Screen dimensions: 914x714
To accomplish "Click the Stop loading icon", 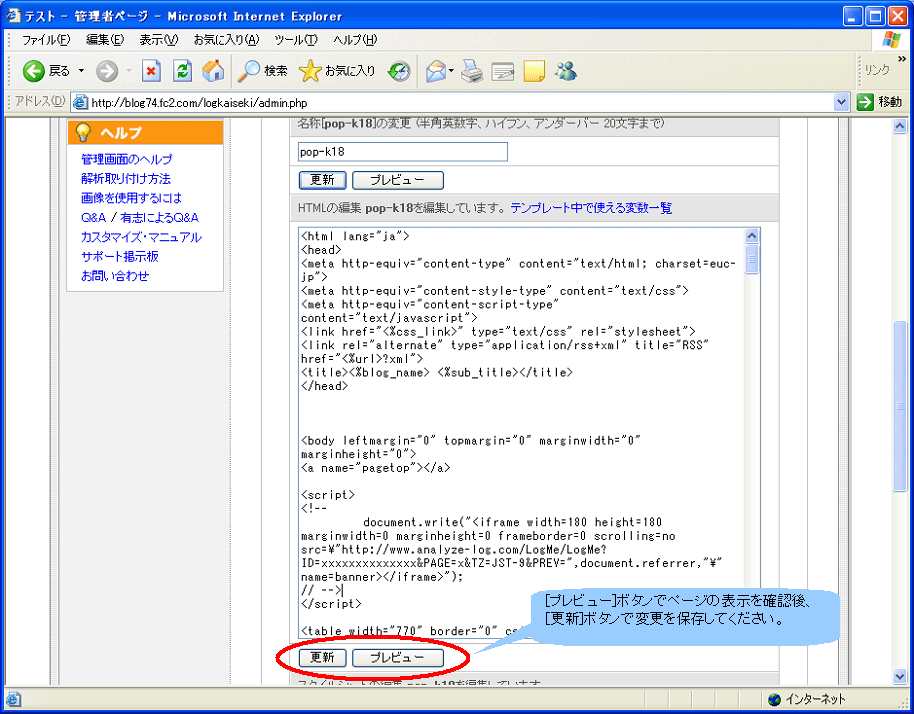I will (152, 71).
